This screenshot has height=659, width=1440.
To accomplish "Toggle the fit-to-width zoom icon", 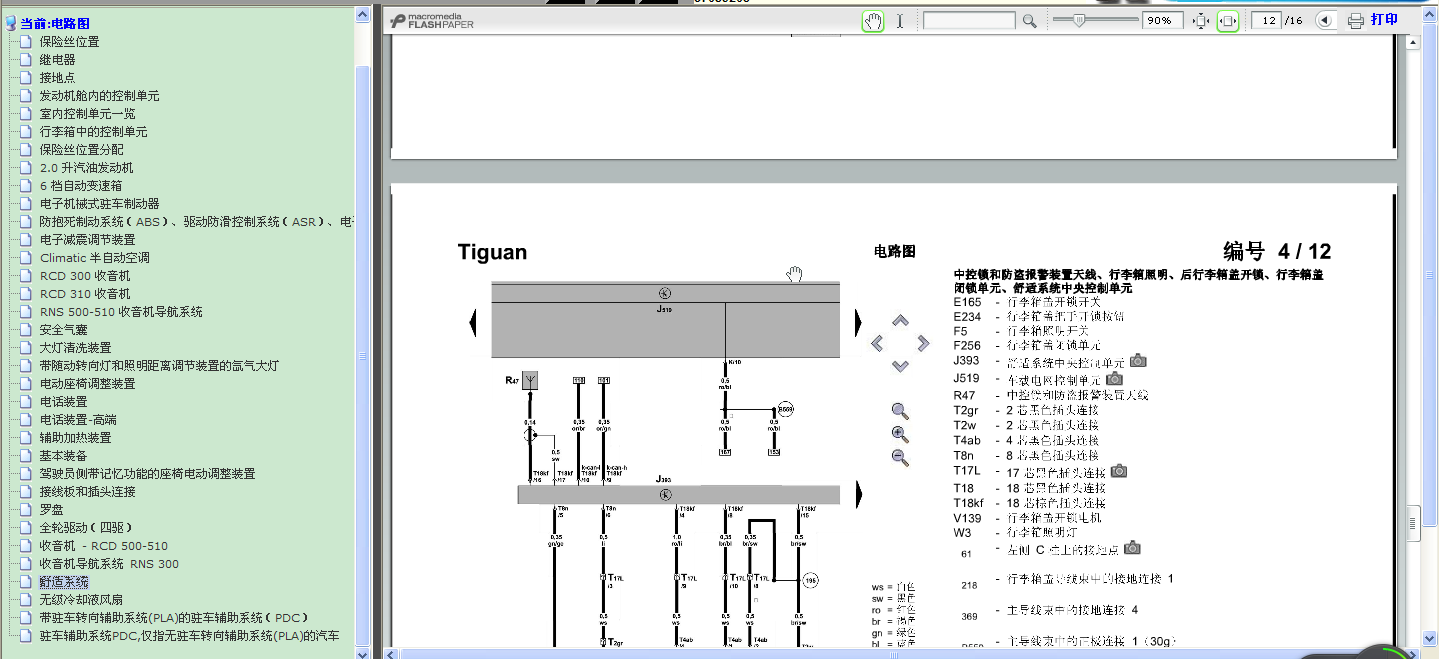I will point(1228,20).
